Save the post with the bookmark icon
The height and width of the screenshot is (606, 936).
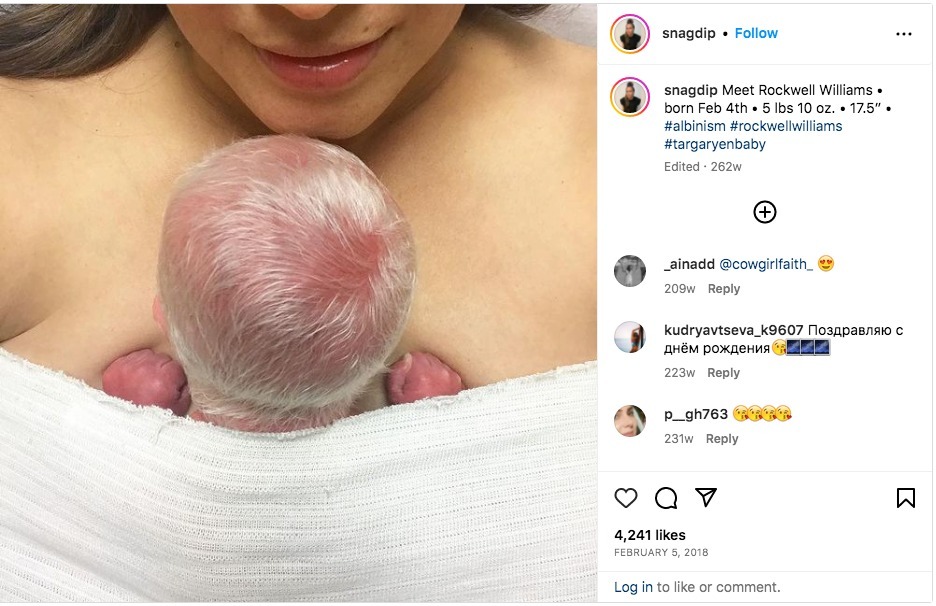pyautogui.click(x=906, y=498)
